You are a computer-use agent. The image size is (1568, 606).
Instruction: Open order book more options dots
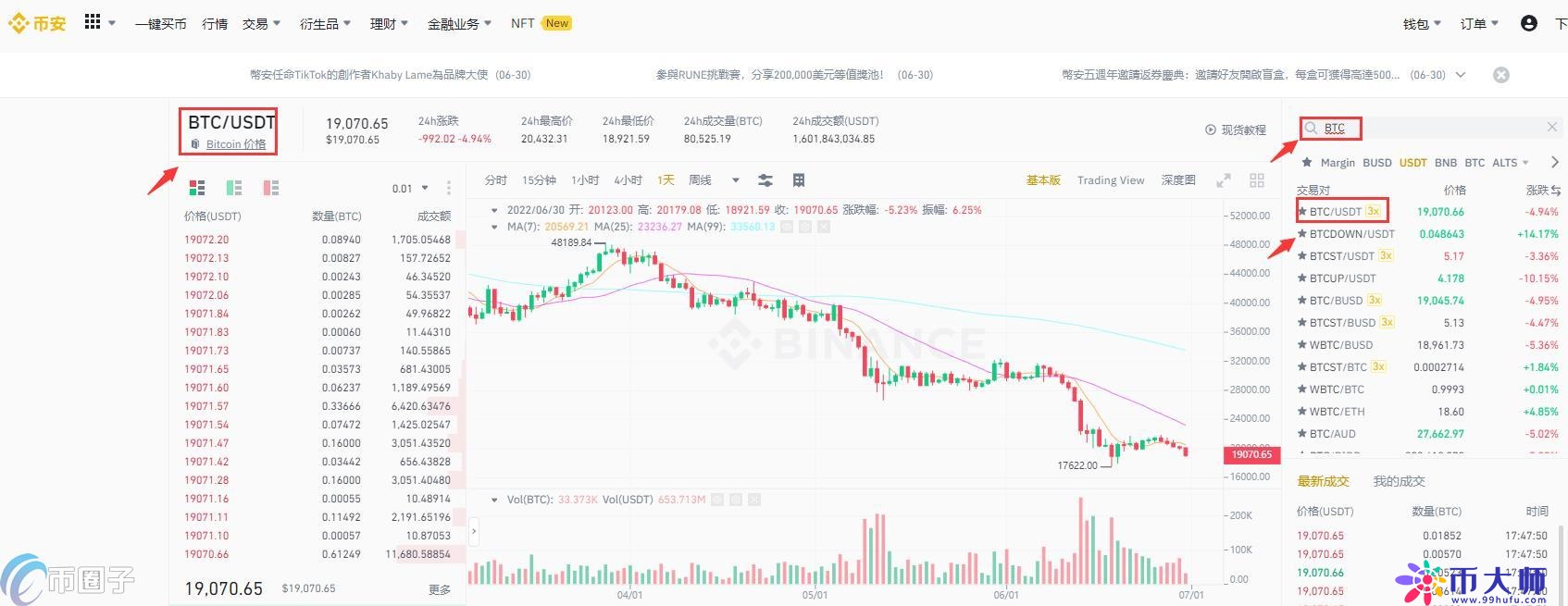[449, 188]
